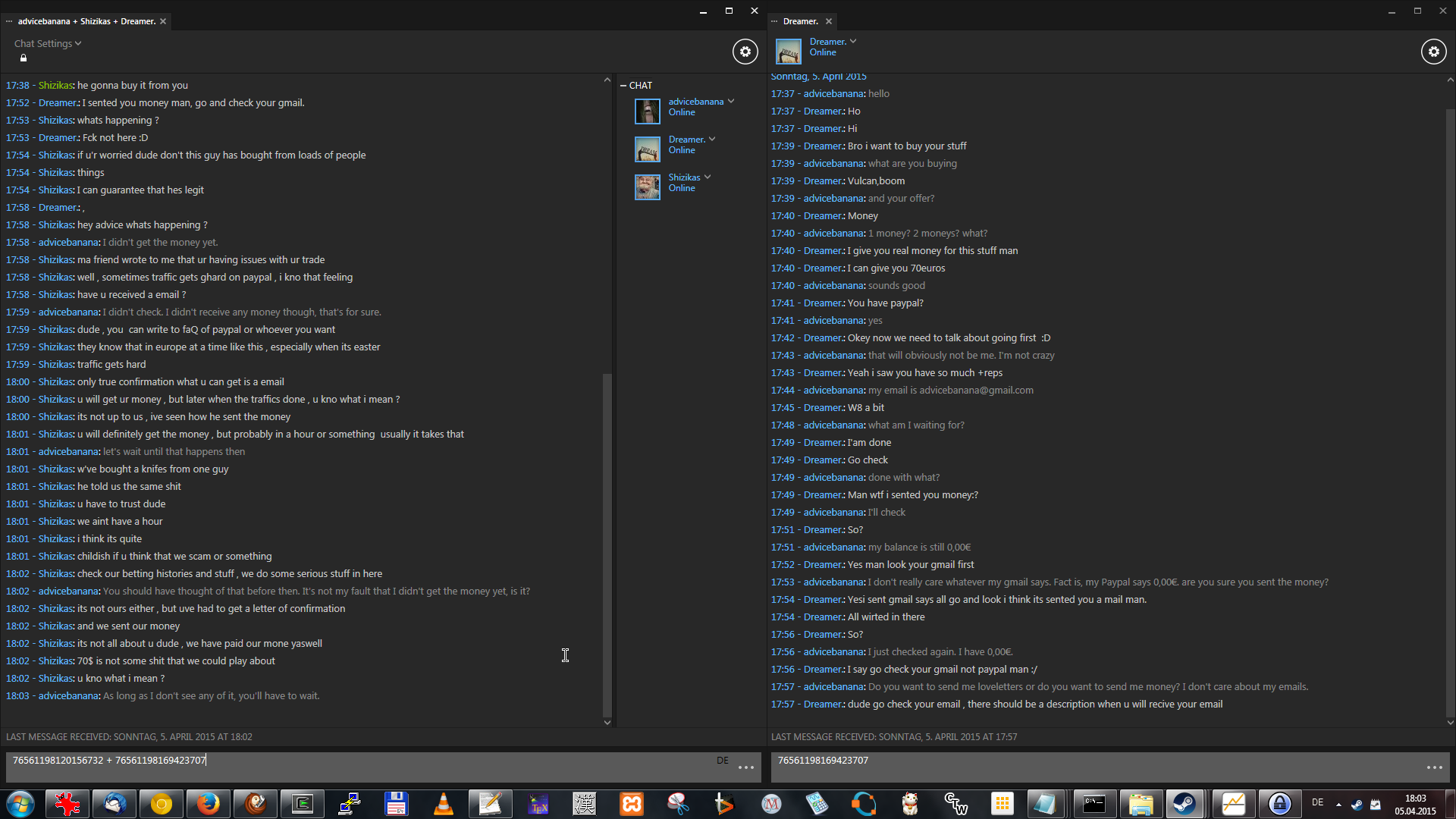Open group chat message options ellipsis
The height and width of the screenshot is (819, 1456).
coord(746,767)
